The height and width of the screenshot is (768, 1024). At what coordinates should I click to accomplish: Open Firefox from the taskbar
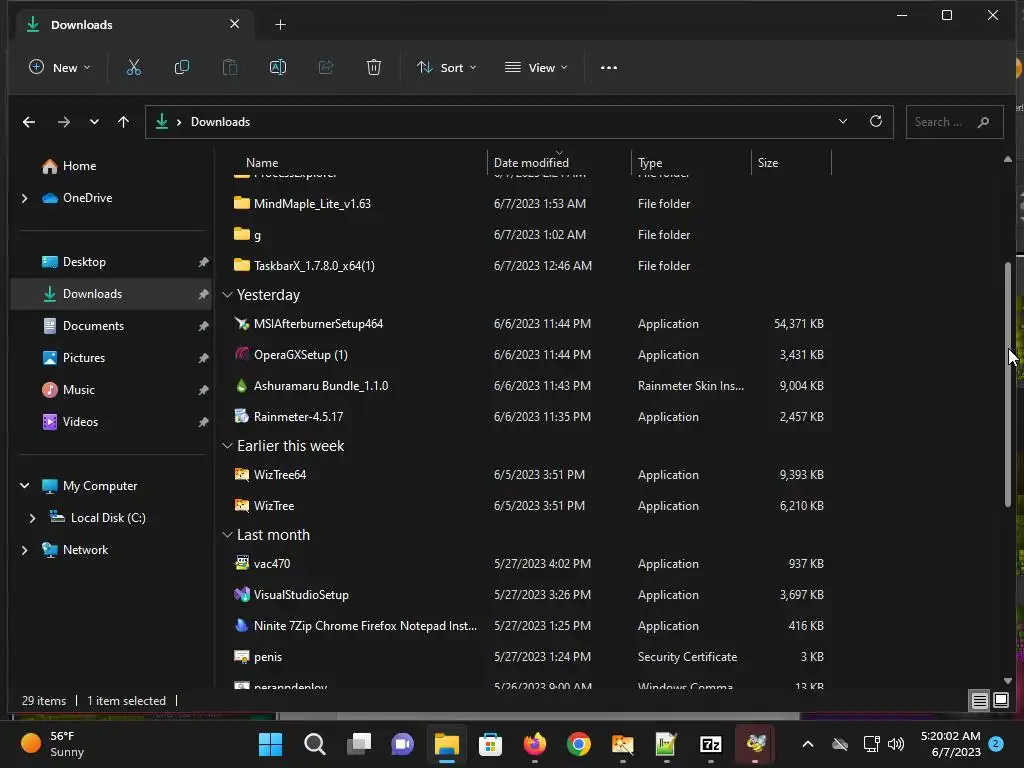[x=535, y=744]
